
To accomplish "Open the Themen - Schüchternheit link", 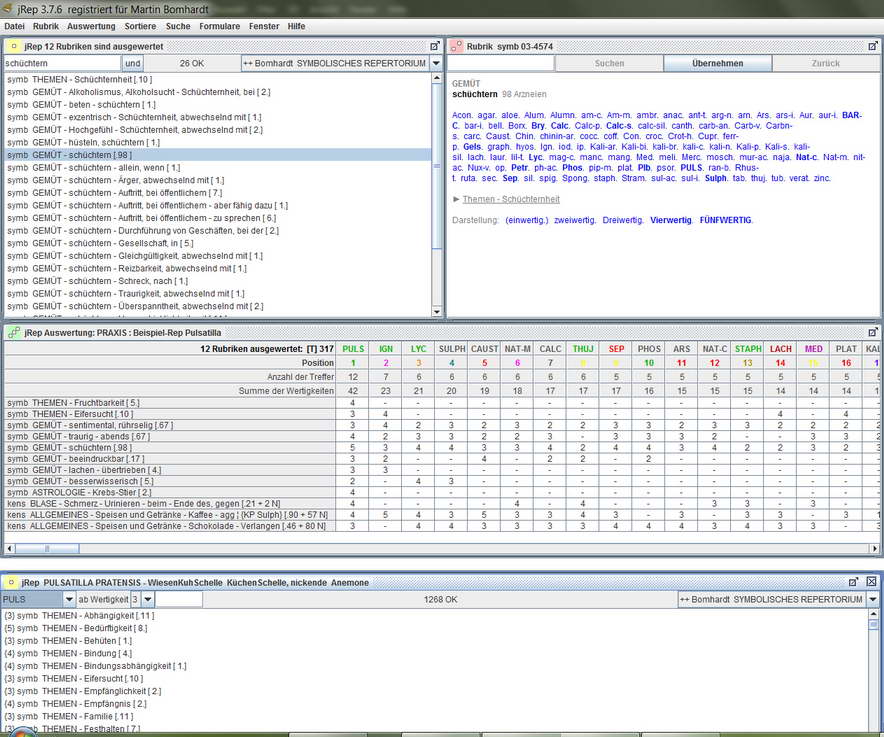I will [x=511, y=199].
